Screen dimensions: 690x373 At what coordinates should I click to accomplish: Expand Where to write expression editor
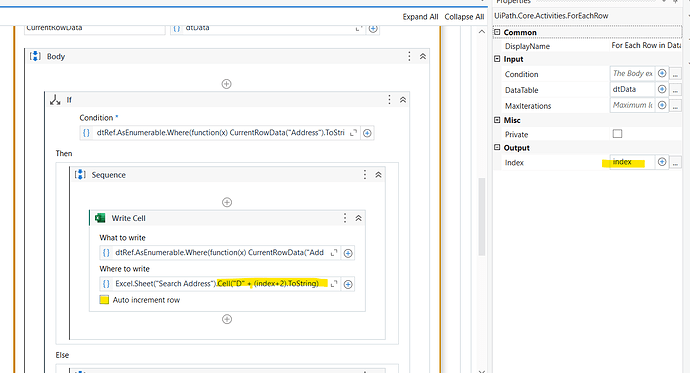[x=334, y=284]
